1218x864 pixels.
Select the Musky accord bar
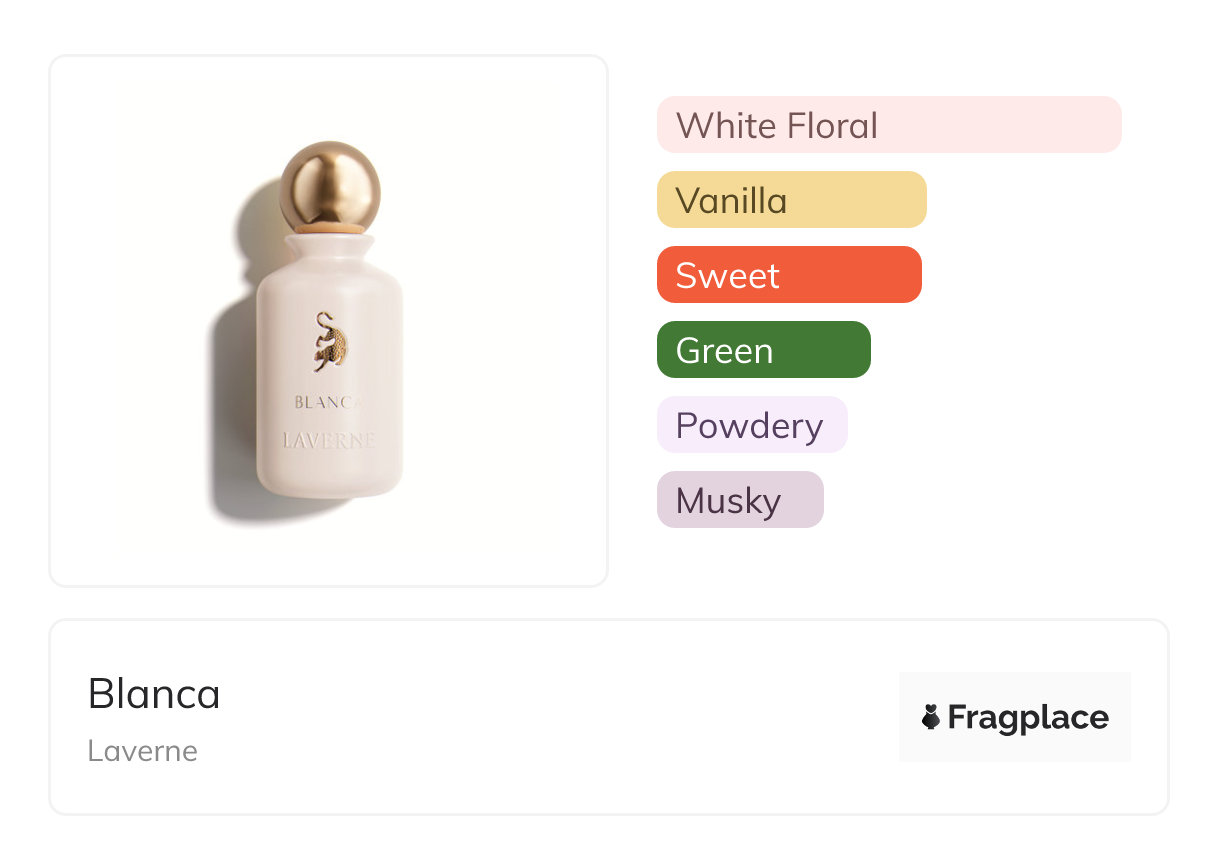(x=740, y=500)
